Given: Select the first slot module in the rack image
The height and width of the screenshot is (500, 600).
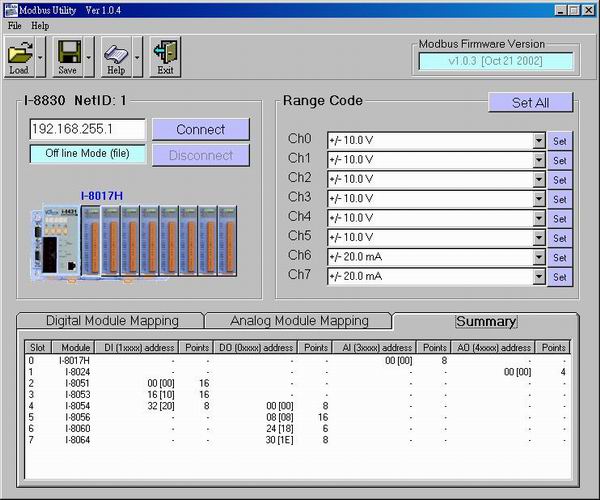Looking at the screenshot, I should [x=91, y=241].
